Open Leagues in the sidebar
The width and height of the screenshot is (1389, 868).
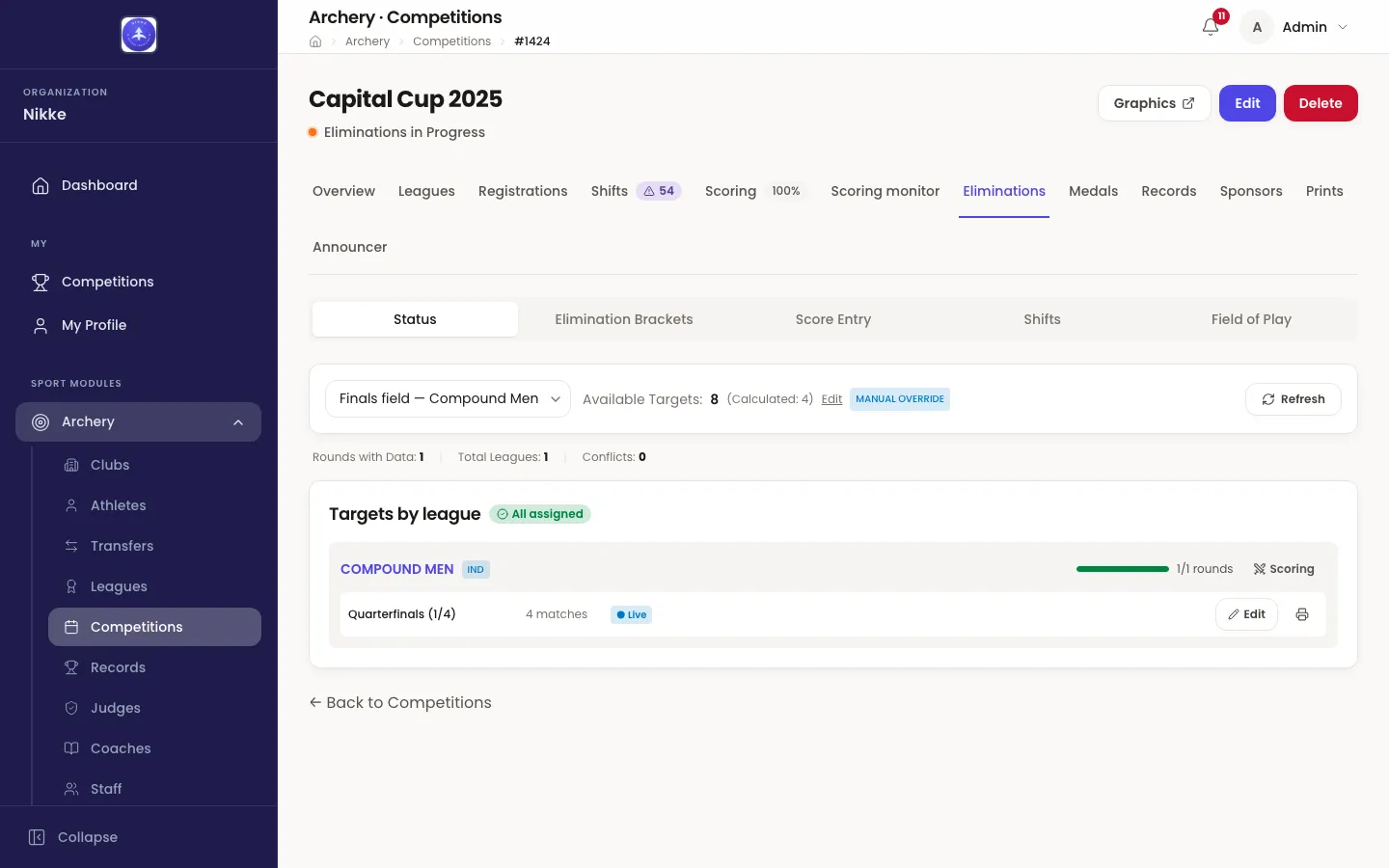154,586
